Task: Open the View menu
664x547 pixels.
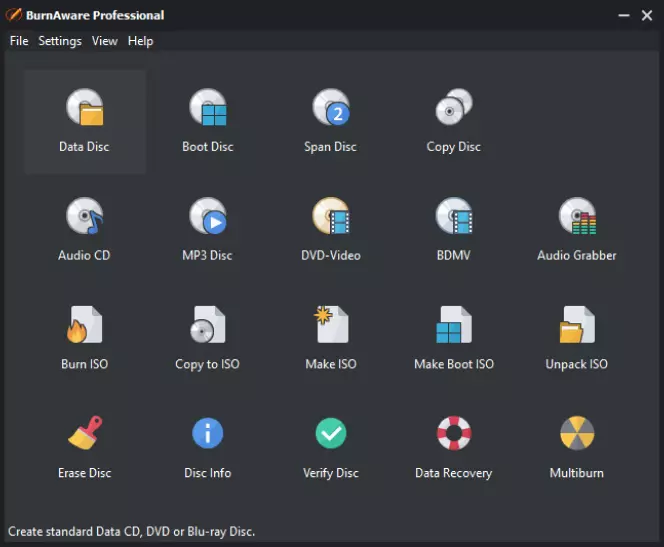Action: pos(105,41)
